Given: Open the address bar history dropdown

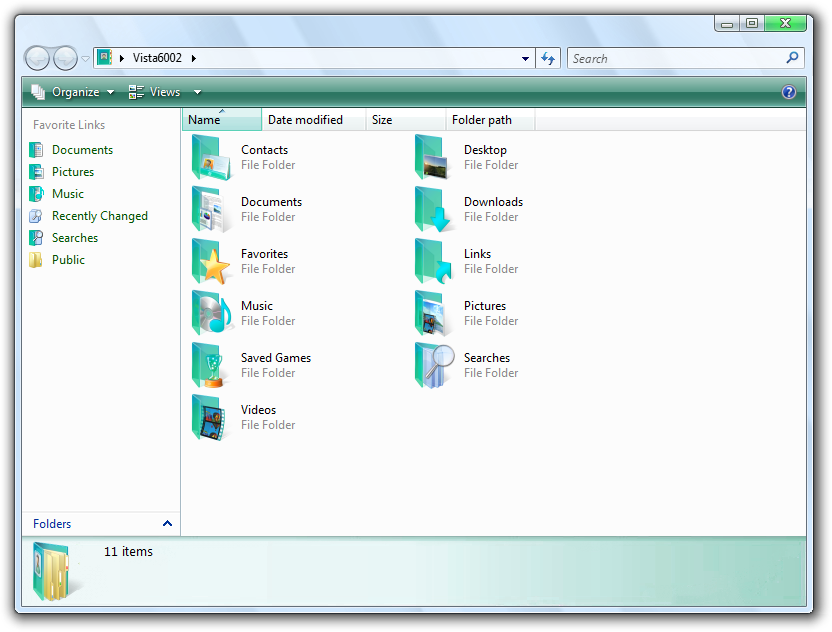Looking at the screenshot, I should pos(526,58).
